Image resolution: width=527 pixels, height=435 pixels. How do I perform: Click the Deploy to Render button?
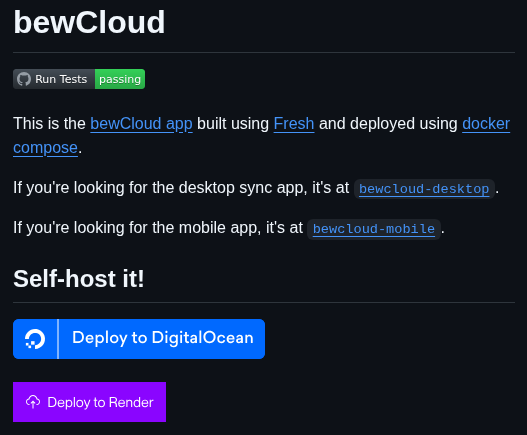pyautogui.click(x=89, y=402)
